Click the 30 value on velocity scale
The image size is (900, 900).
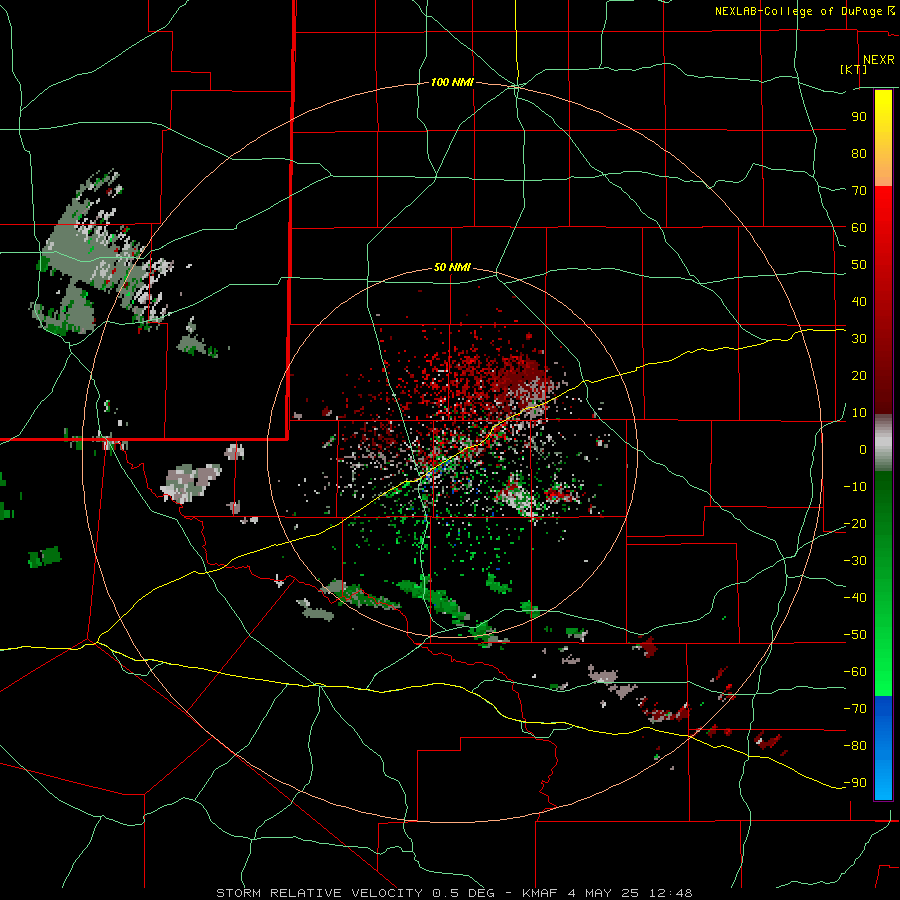(859, 339)
